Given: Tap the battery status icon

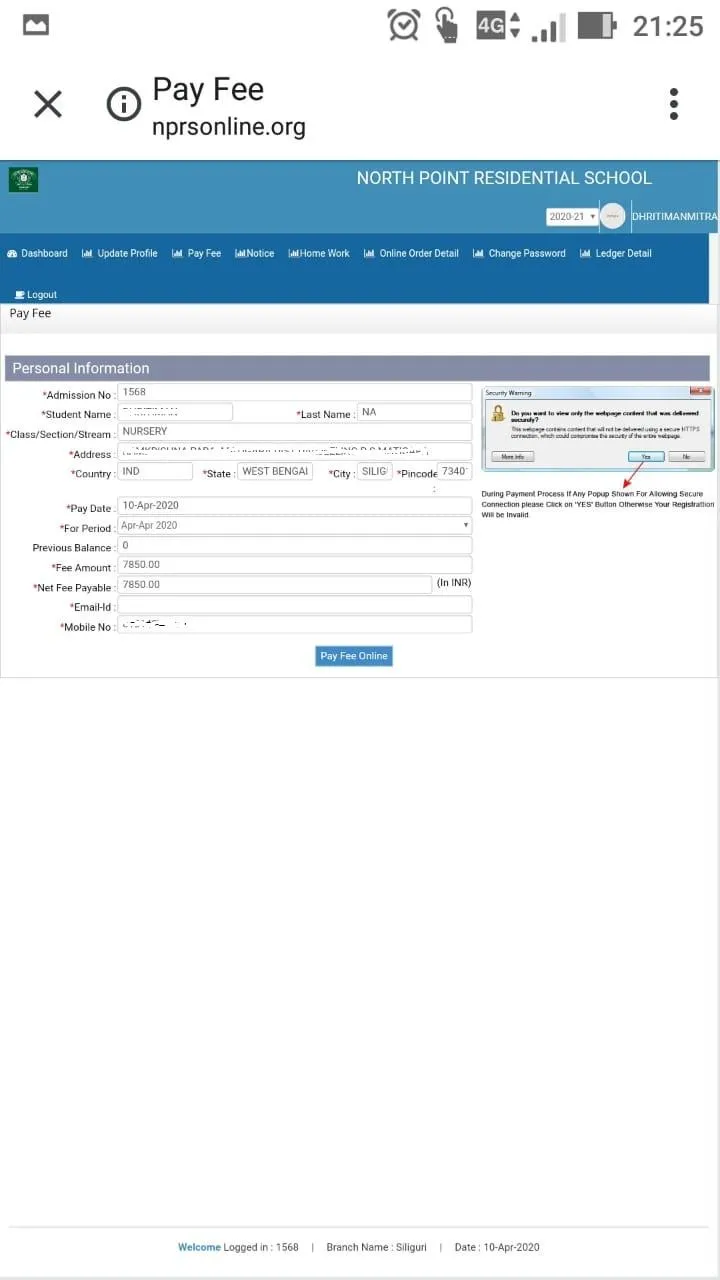Looking at the screenshot, I should coord(597,25).
